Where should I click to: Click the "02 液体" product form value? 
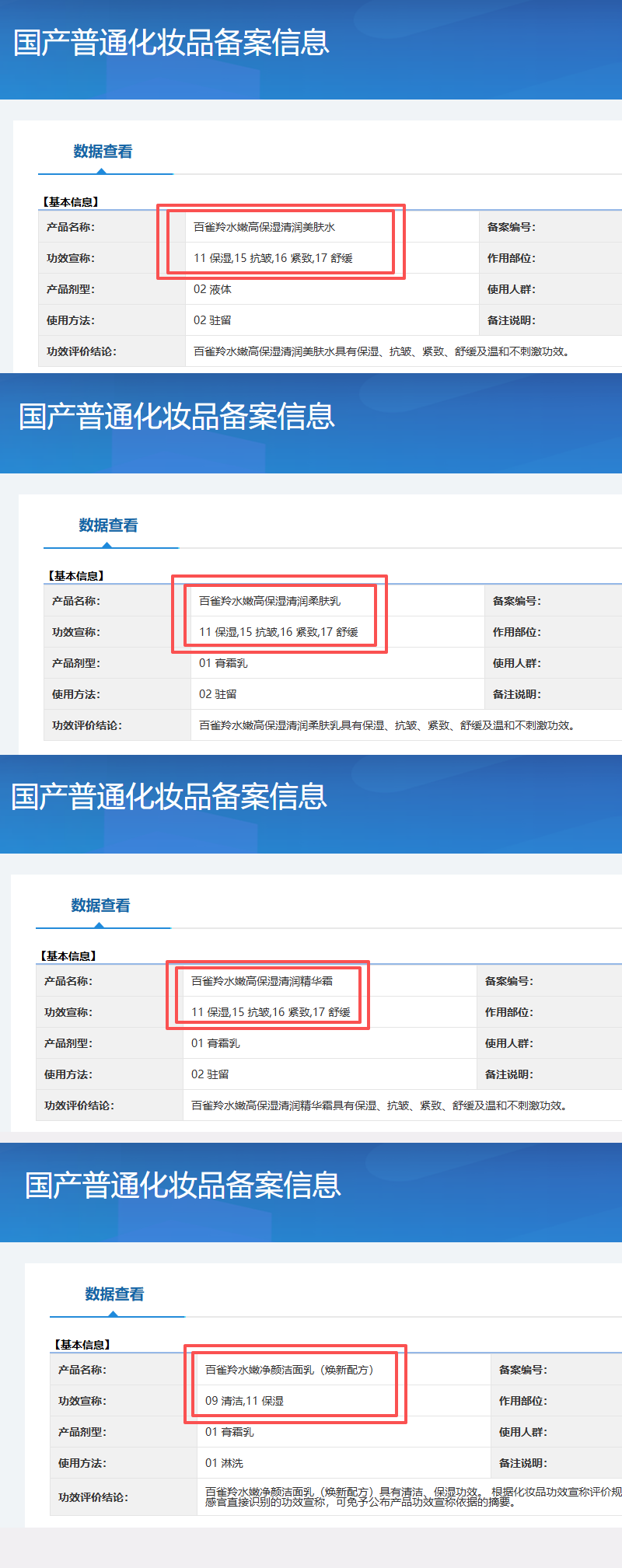coord(212,289)
